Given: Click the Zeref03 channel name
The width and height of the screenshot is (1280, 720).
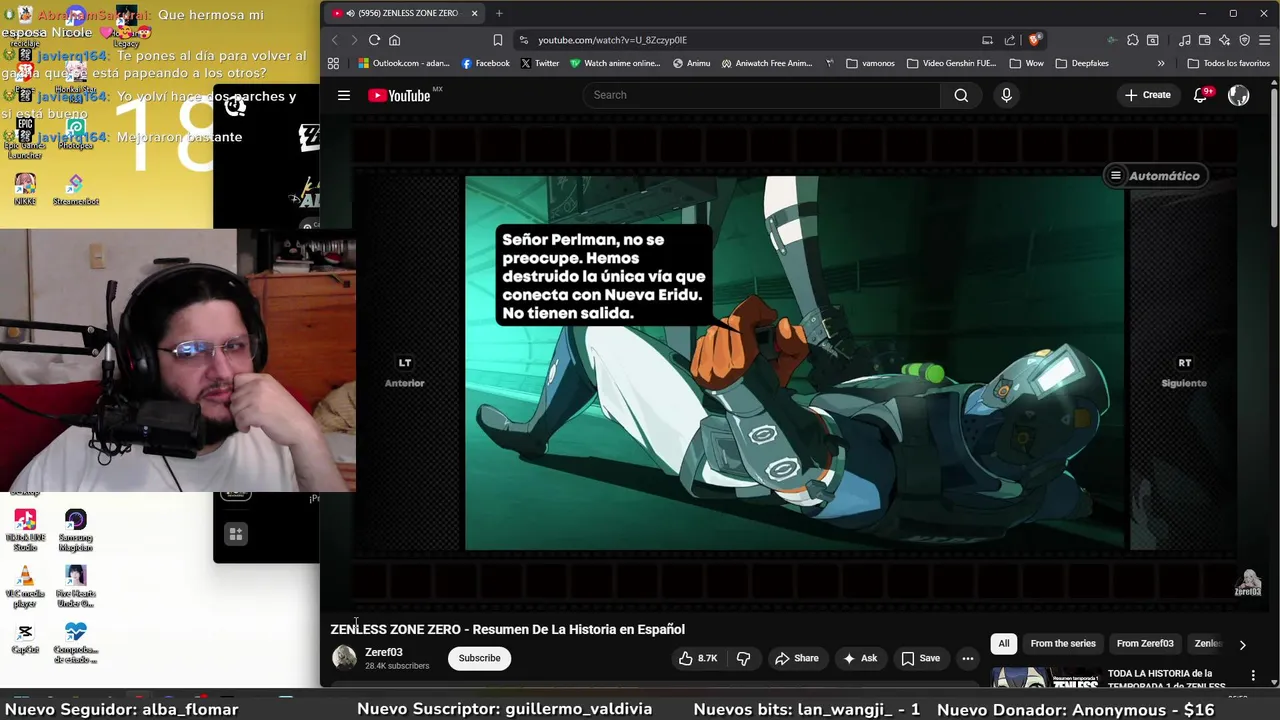Looking at the screenshot, I should (384, 652).
